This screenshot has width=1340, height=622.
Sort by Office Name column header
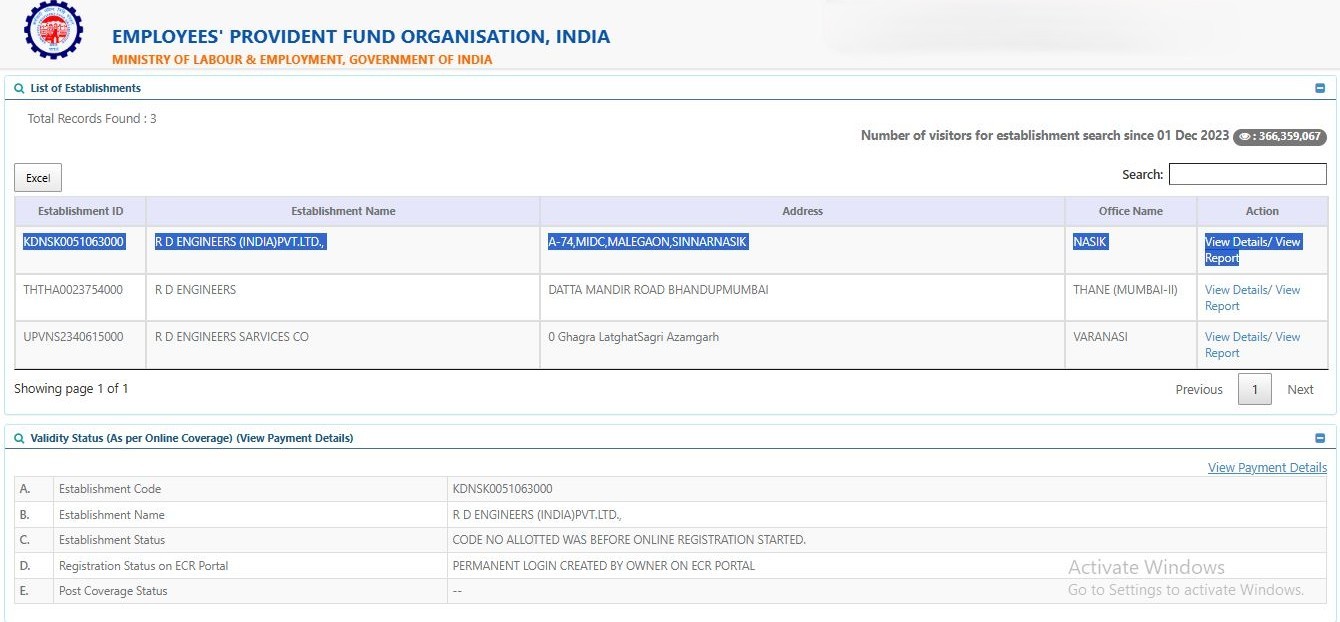[x=1130, y=211]
